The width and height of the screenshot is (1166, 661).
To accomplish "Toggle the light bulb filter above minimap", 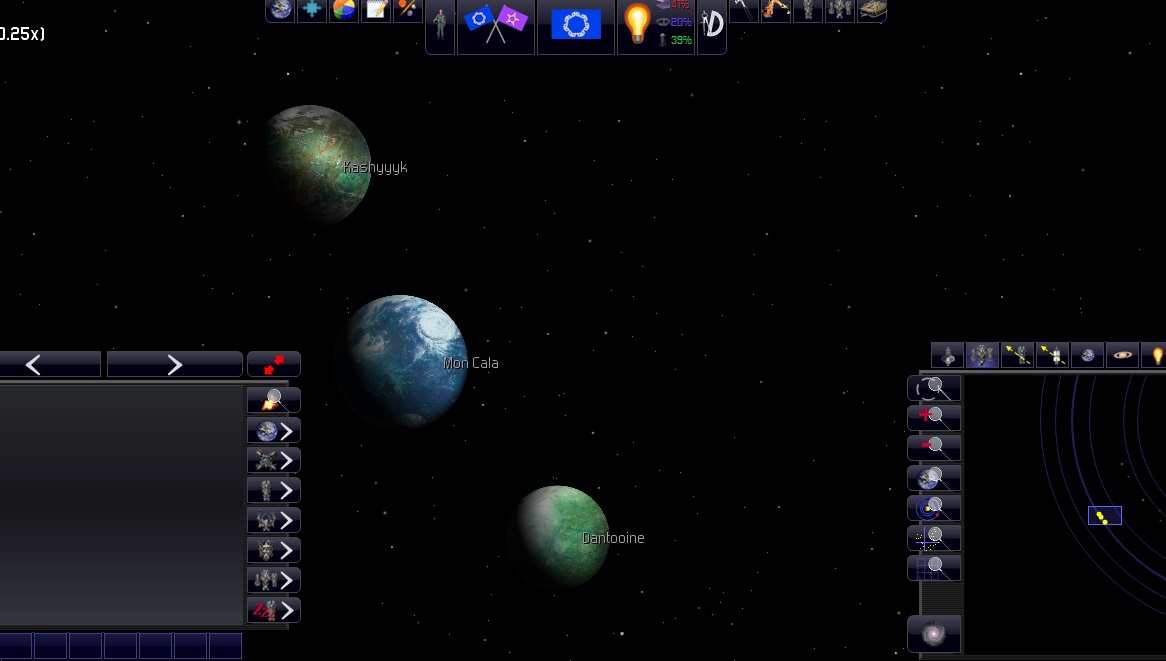I will (x=1156, y=355).
